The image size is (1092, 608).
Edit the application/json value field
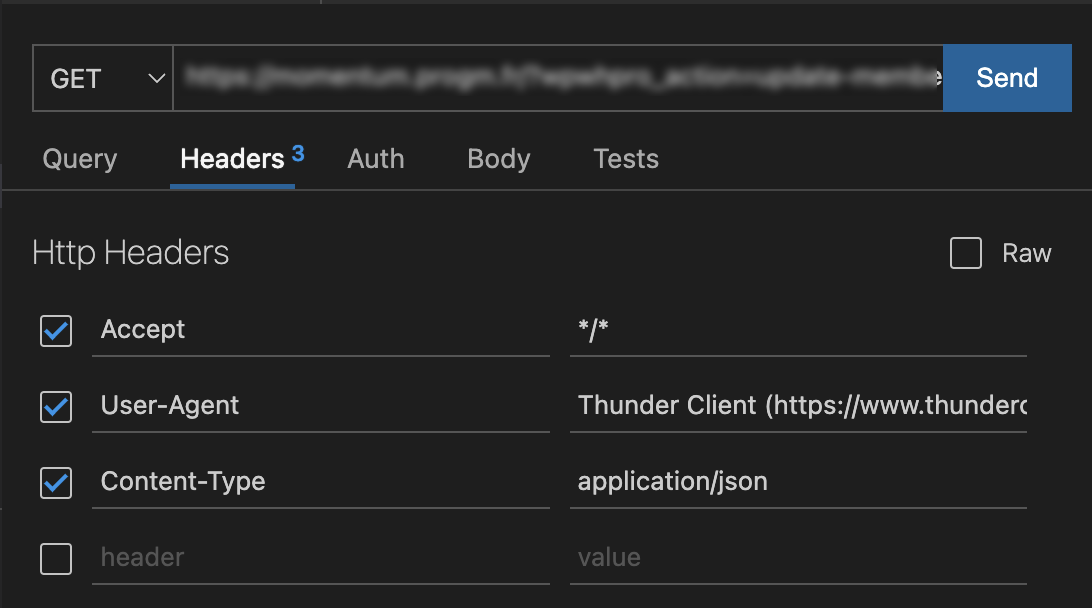pyautogui.click(x=798, y=482)
